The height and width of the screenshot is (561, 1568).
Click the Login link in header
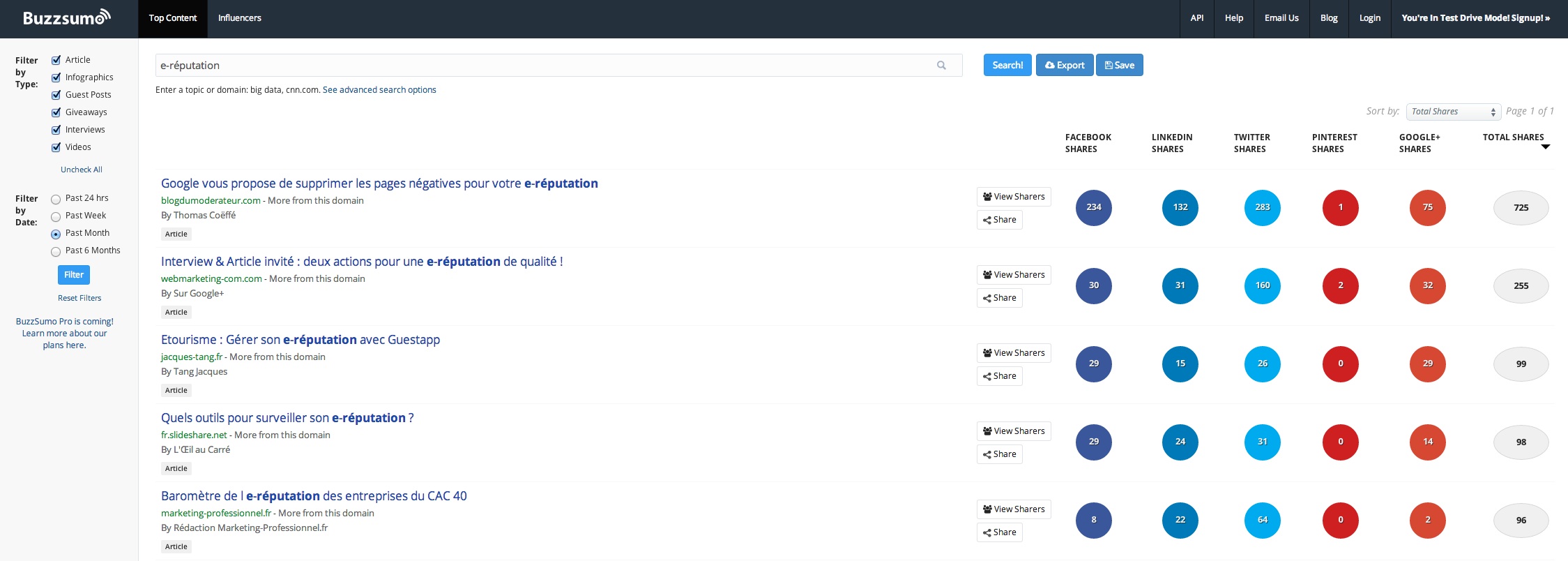tap(1370, 18)
